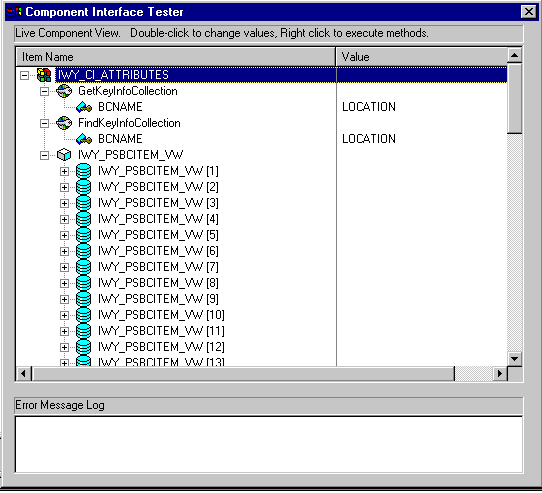
Task: Collapse the IWY_PSBCITEM_VW collection node
Action: click(44, 155)
